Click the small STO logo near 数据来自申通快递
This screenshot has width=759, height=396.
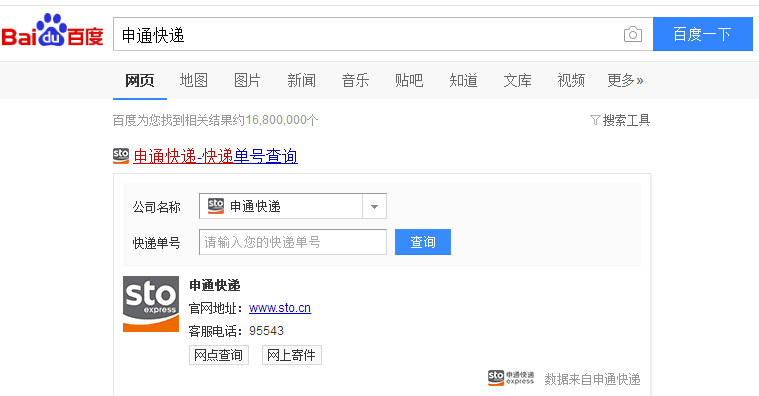(x=511, y=378)
